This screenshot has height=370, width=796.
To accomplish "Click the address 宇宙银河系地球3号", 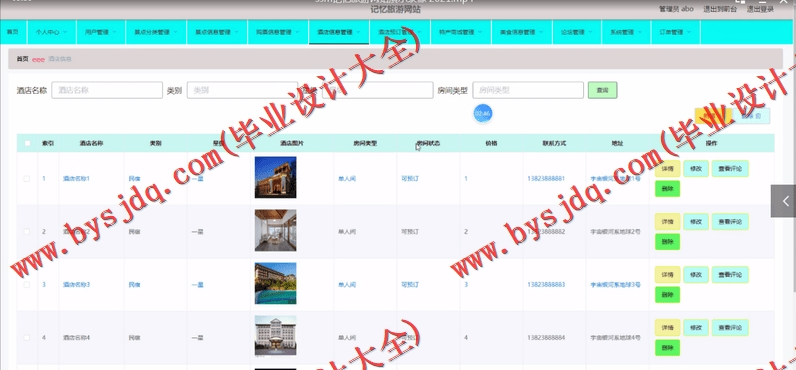I will [615, 285].
